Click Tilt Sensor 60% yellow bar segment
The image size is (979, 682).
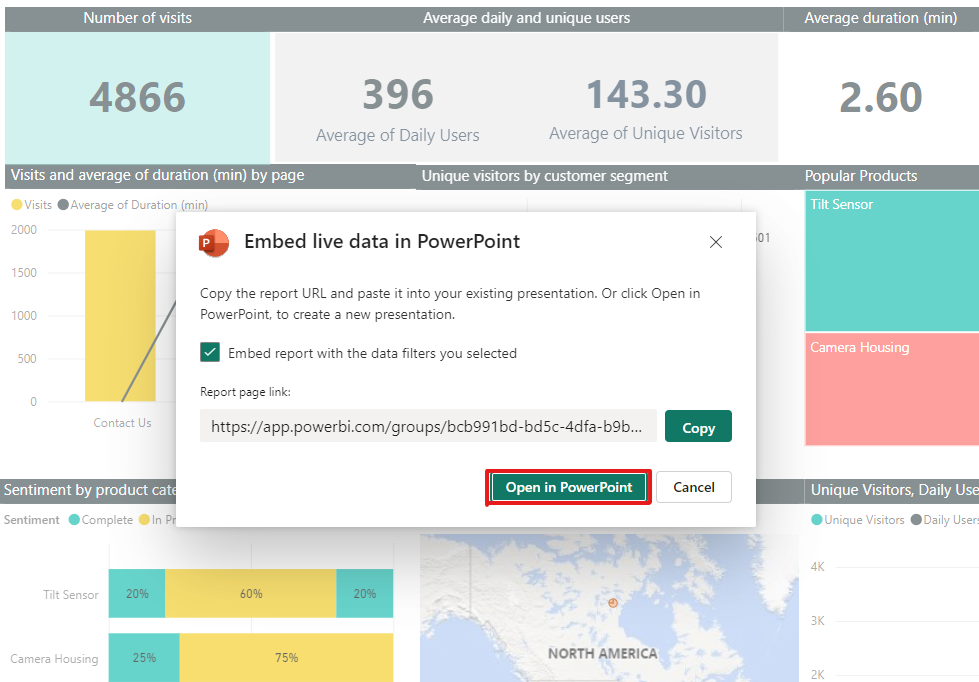point(251,593)
